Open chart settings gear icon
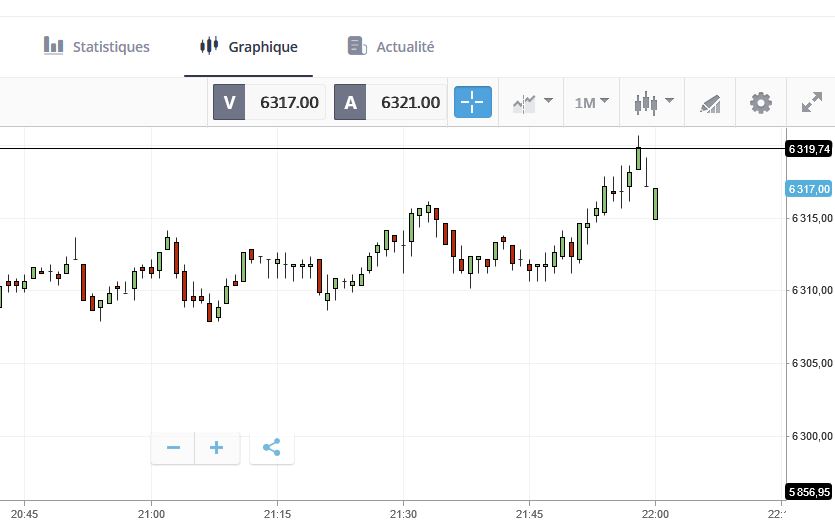 click(x=761, y=102)
